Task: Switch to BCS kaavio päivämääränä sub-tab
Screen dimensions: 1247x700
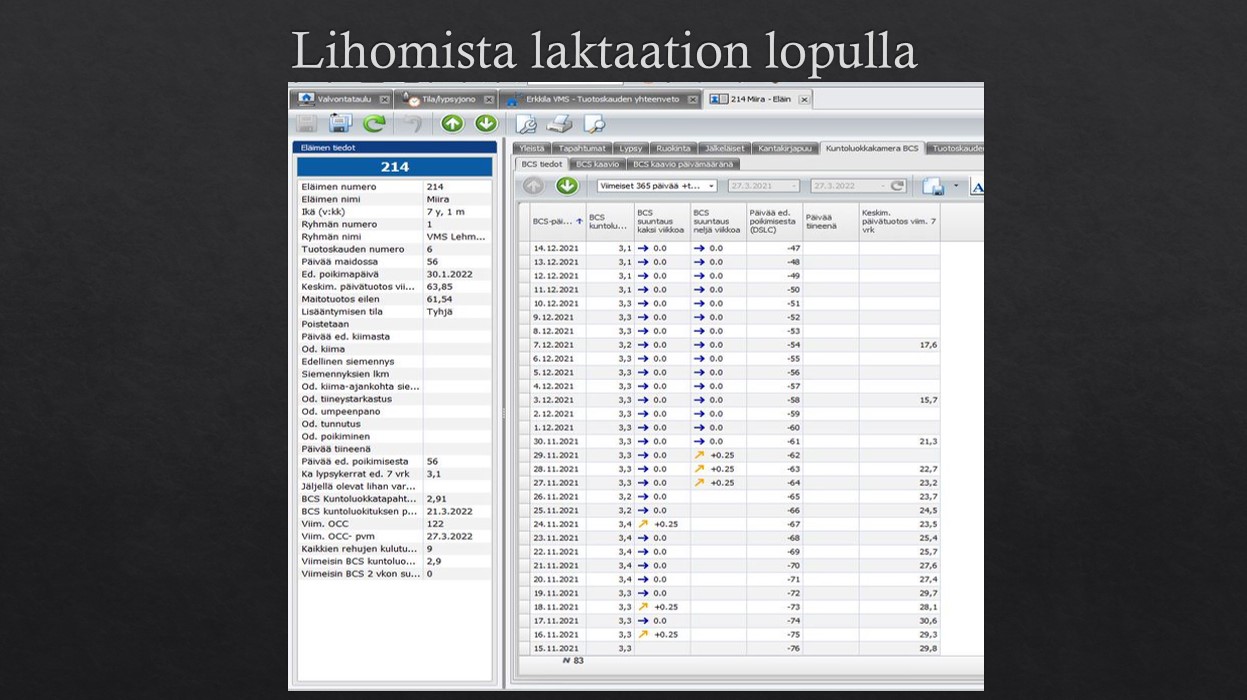Action: click(684, 164)
